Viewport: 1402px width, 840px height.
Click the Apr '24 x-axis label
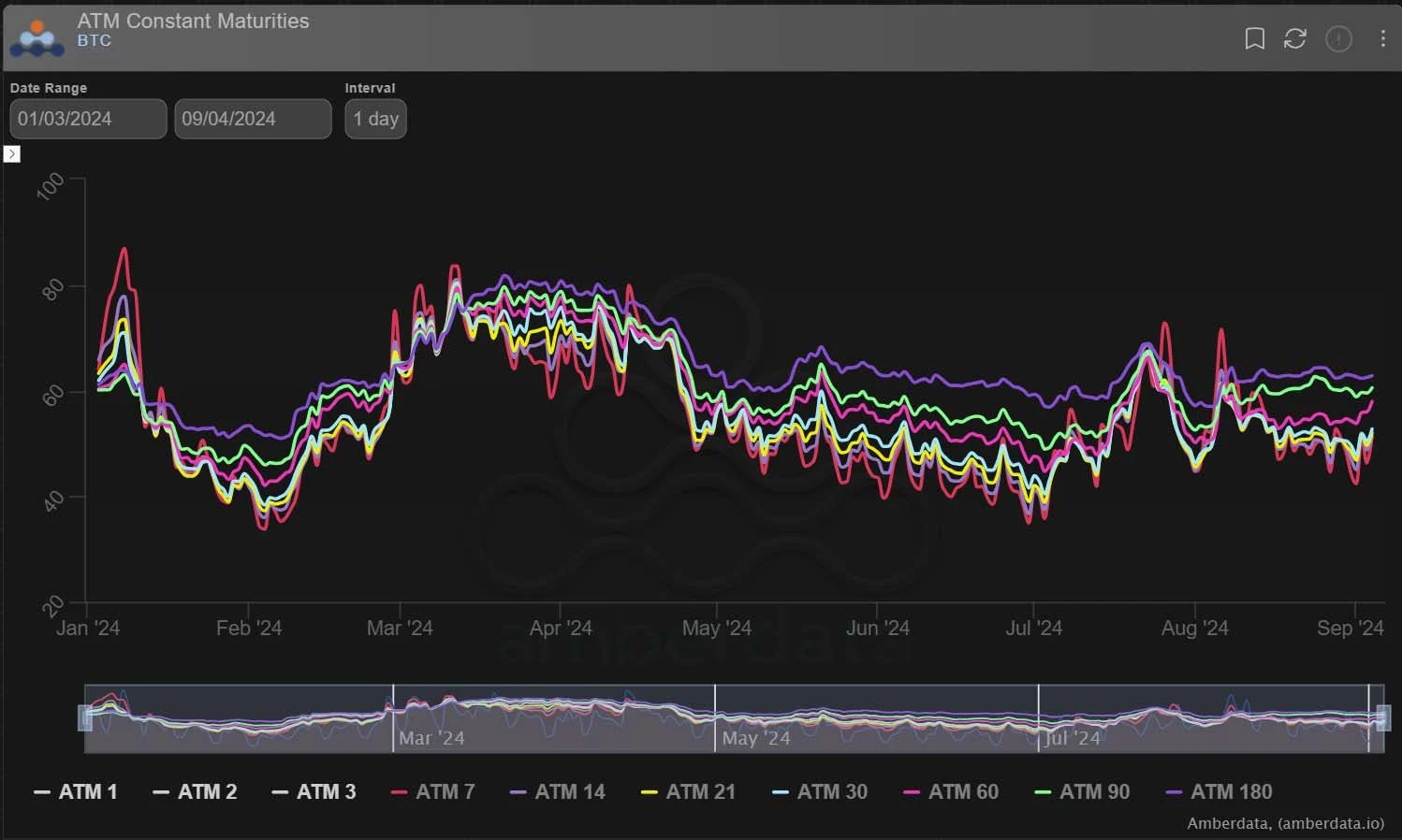click(x=561, y=628)
